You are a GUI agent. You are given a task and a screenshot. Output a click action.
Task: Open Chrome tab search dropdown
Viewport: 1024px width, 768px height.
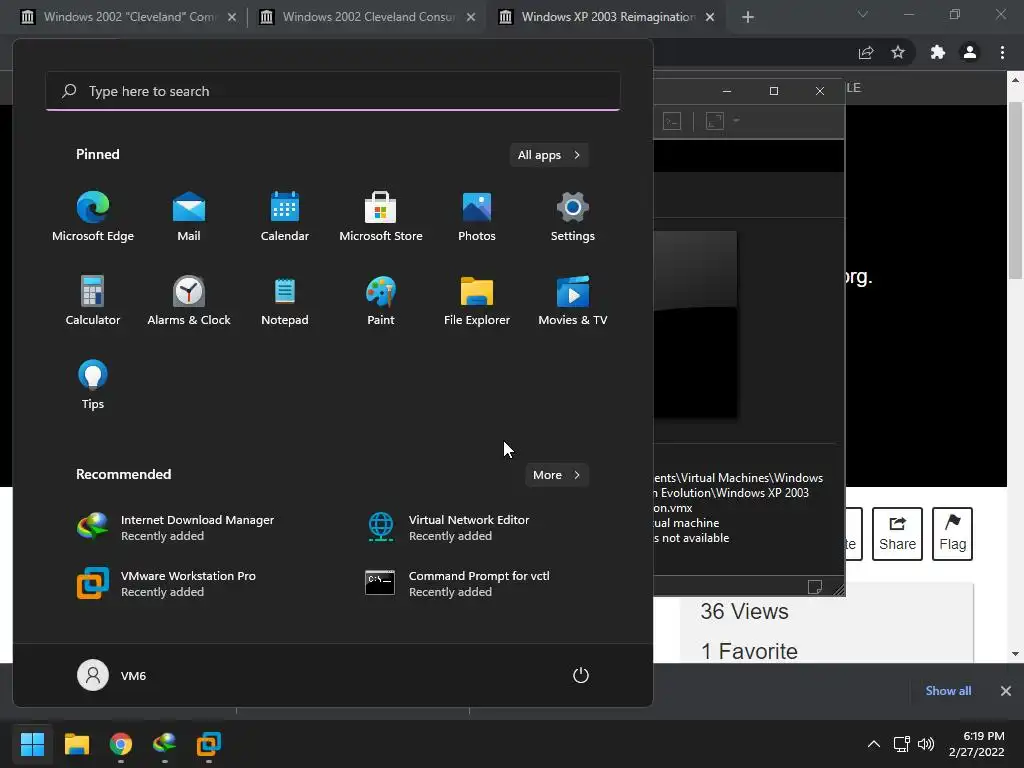pyautogui.click(x=863, y=14)
